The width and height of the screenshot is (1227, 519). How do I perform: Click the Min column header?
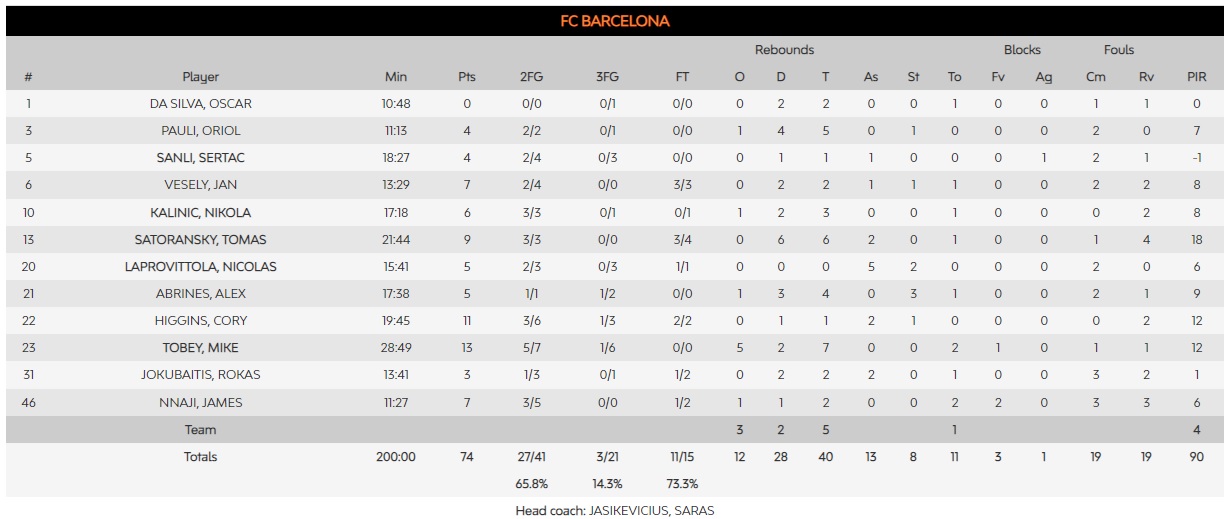coord(396,77)
